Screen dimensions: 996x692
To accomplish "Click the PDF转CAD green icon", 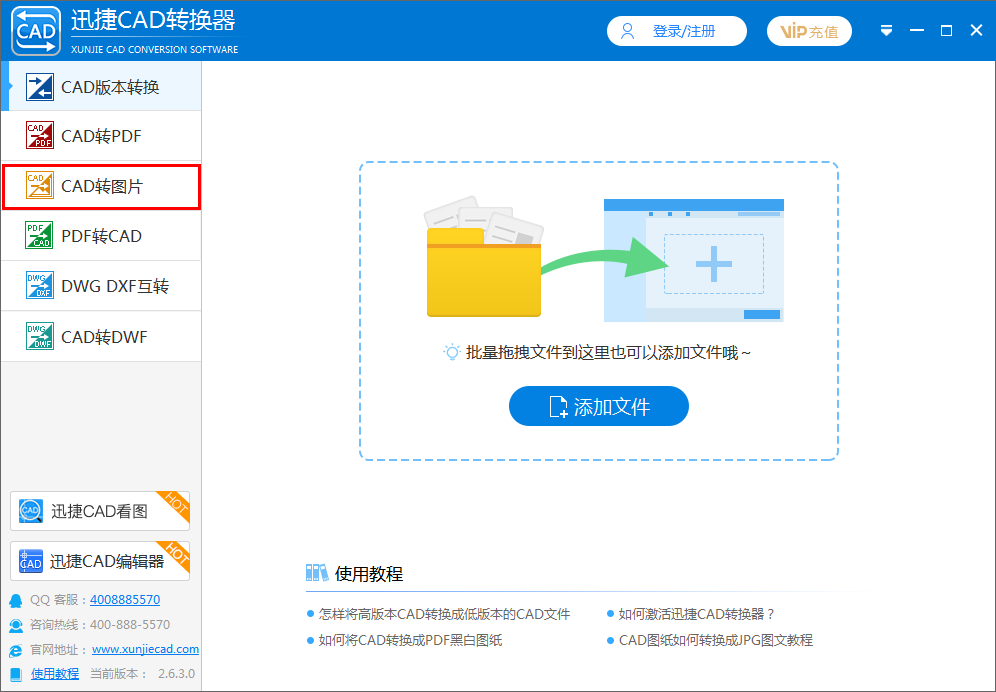I will [x=40, y=236].
